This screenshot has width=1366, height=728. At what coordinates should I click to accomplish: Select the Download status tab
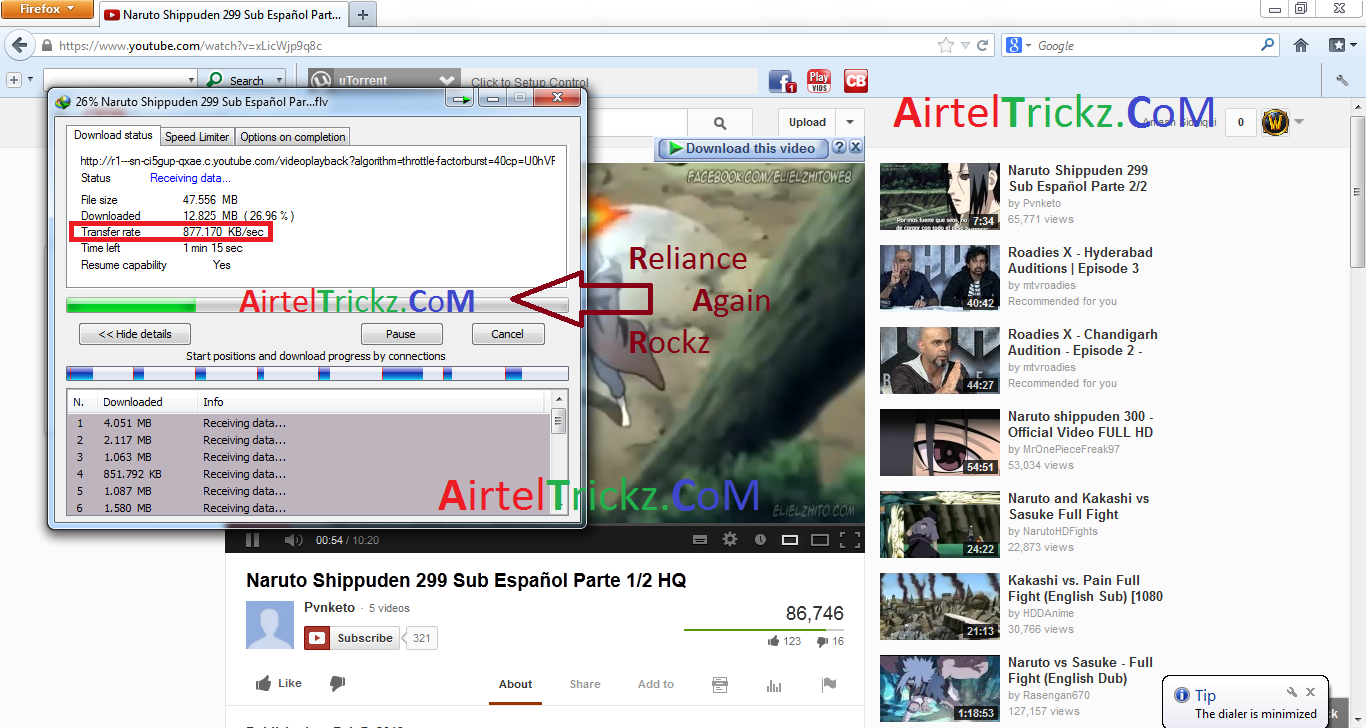(x=114, y=135)
